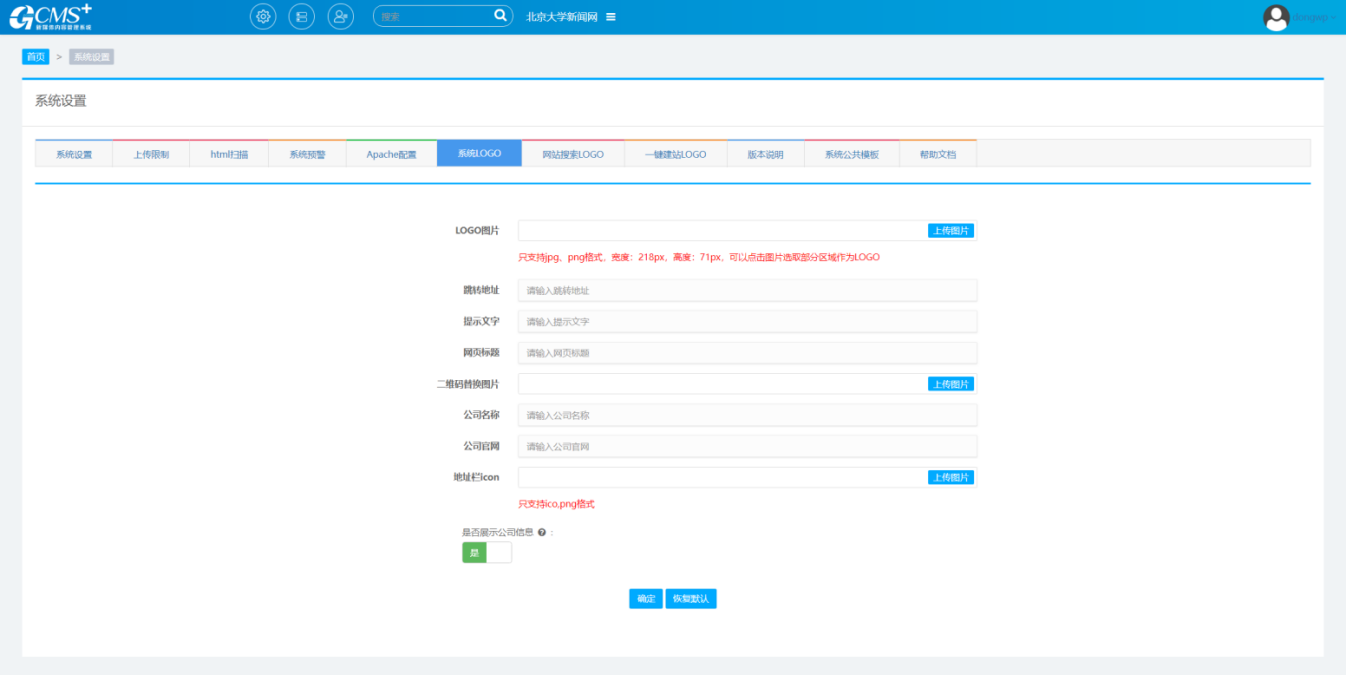Screen dimensions: 1346x675
Task: Switch to the 网站搜索LOGO tab
Action: 573,155
